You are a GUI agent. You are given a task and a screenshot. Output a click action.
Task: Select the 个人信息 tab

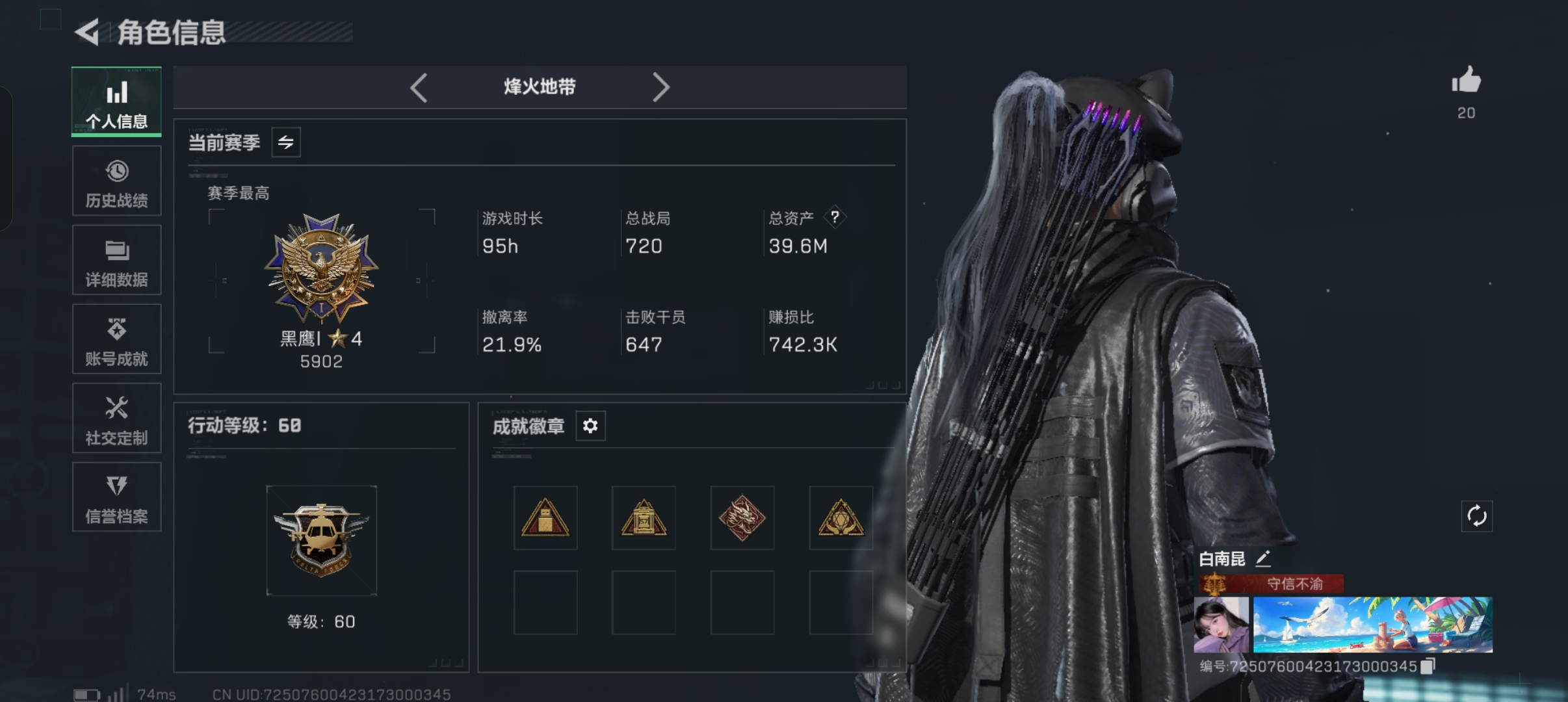pyautogui.click(x=117, y=101)
